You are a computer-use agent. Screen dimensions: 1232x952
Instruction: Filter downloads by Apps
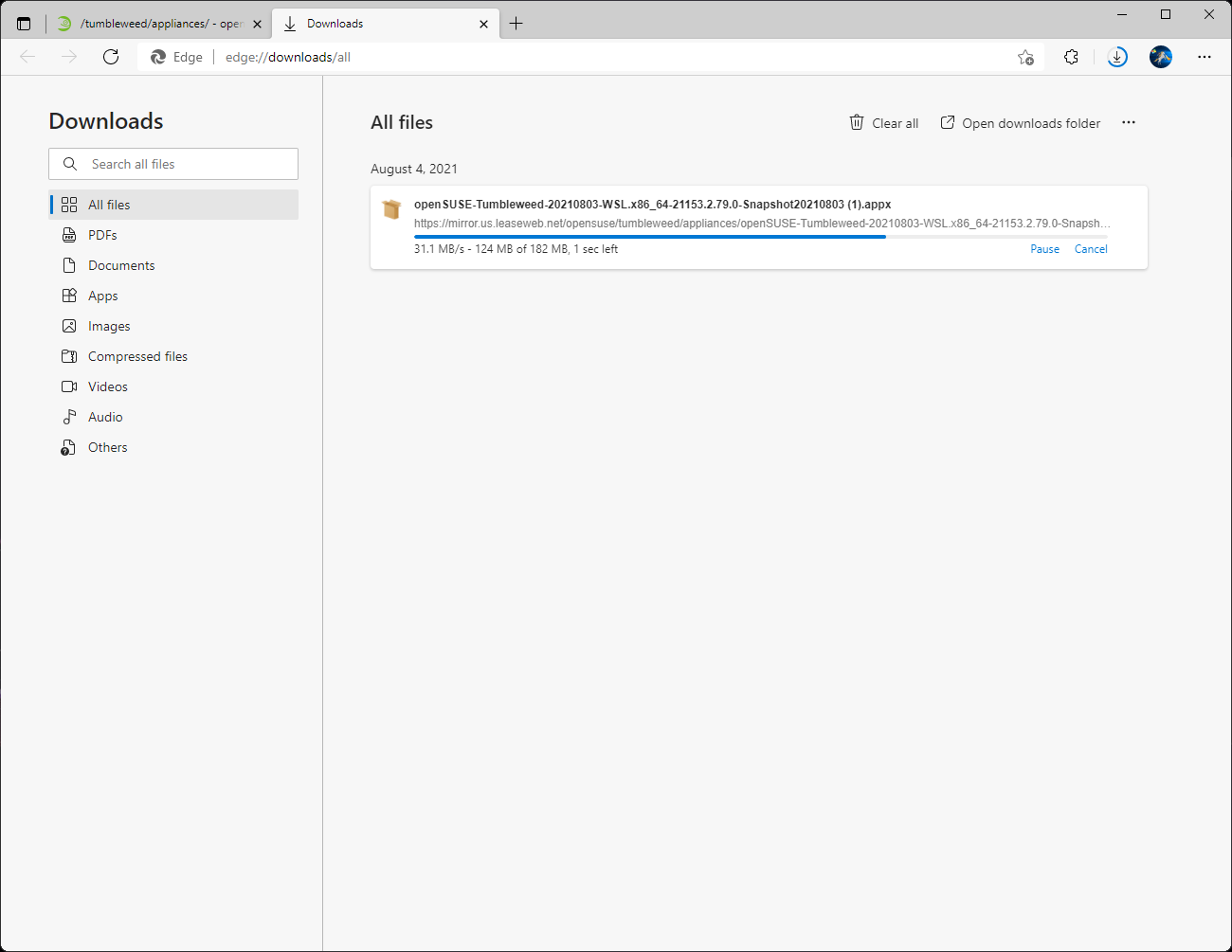click(173, 296)
